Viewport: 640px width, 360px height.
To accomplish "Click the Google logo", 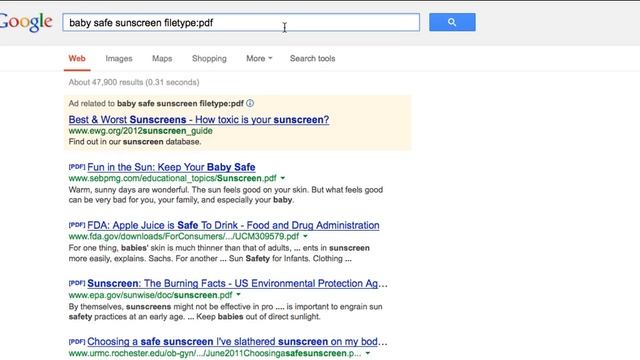I will pos(26,22).
